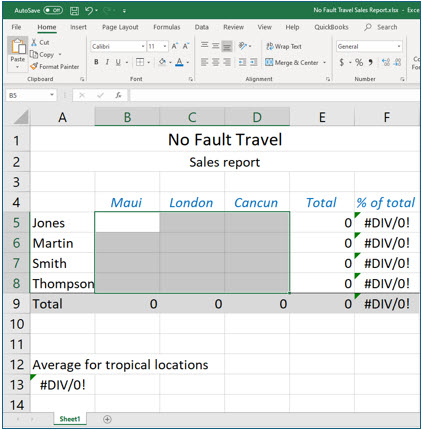Expand the Name Box dropdown

(x=52, y=95)
